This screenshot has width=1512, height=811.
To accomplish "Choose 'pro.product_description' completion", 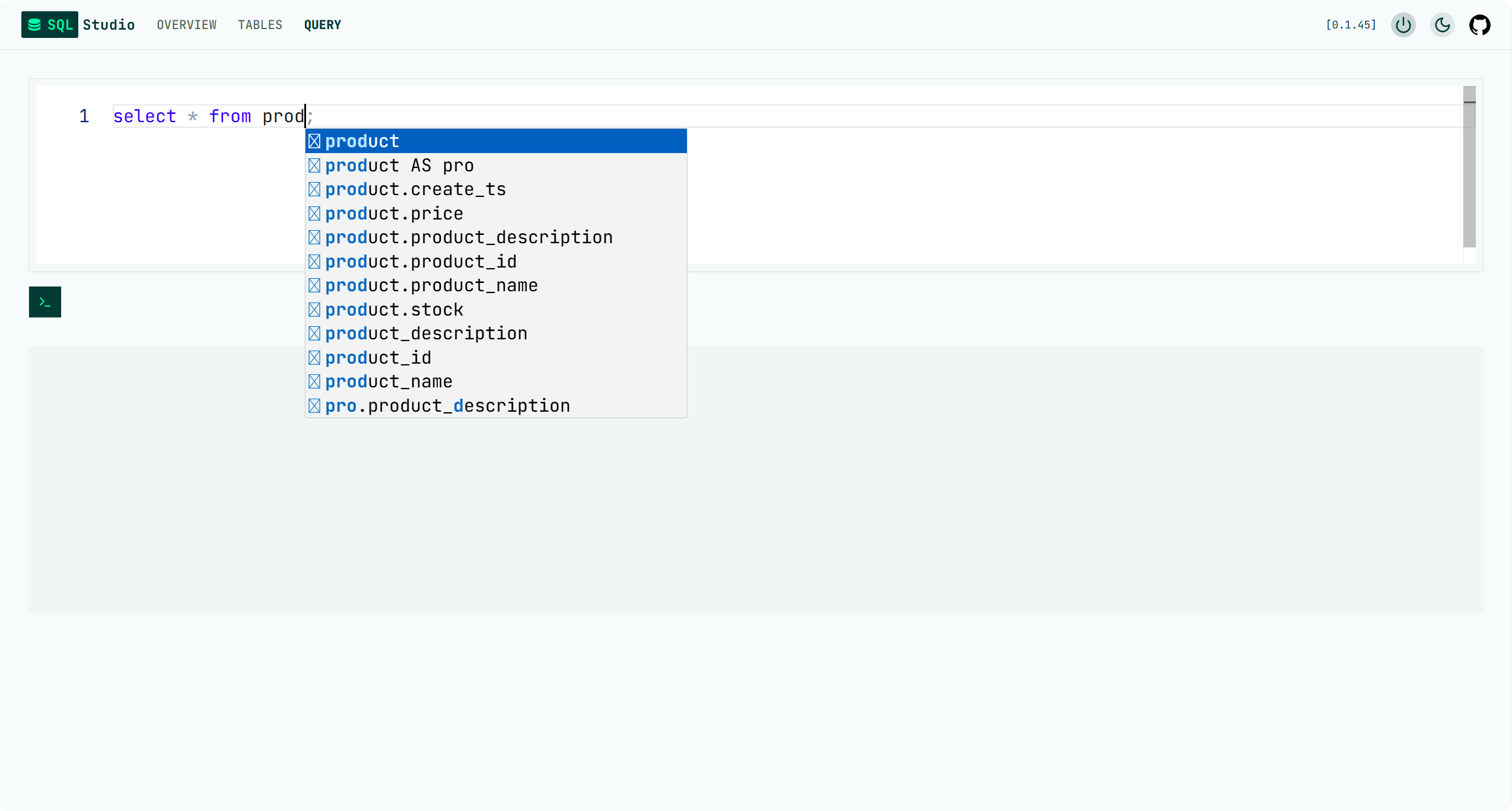I will (x=447, y=406).
